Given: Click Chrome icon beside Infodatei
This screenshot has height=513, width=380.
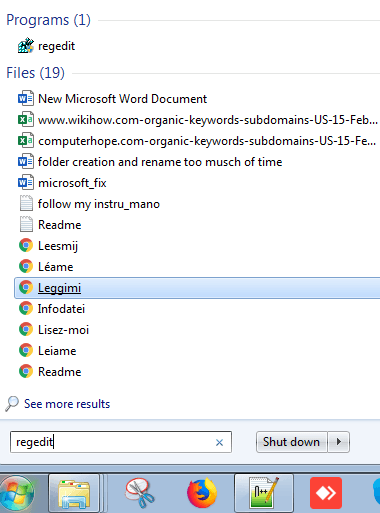Looking at the screenshot, I should (26, 309).
